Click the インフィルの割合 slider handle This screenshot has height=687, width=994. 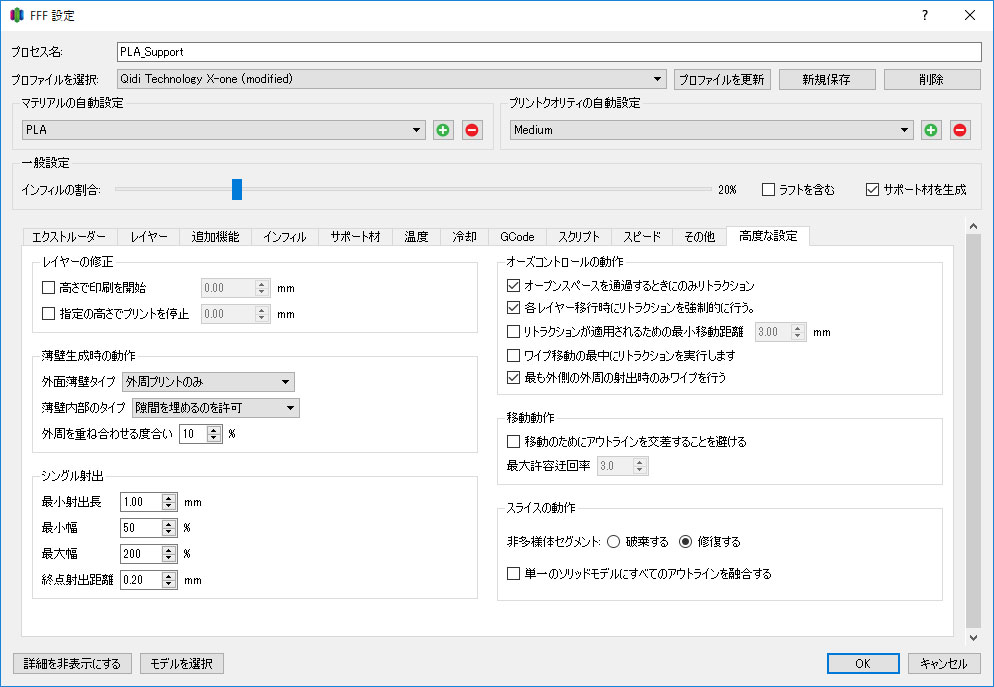pos(237,189)
